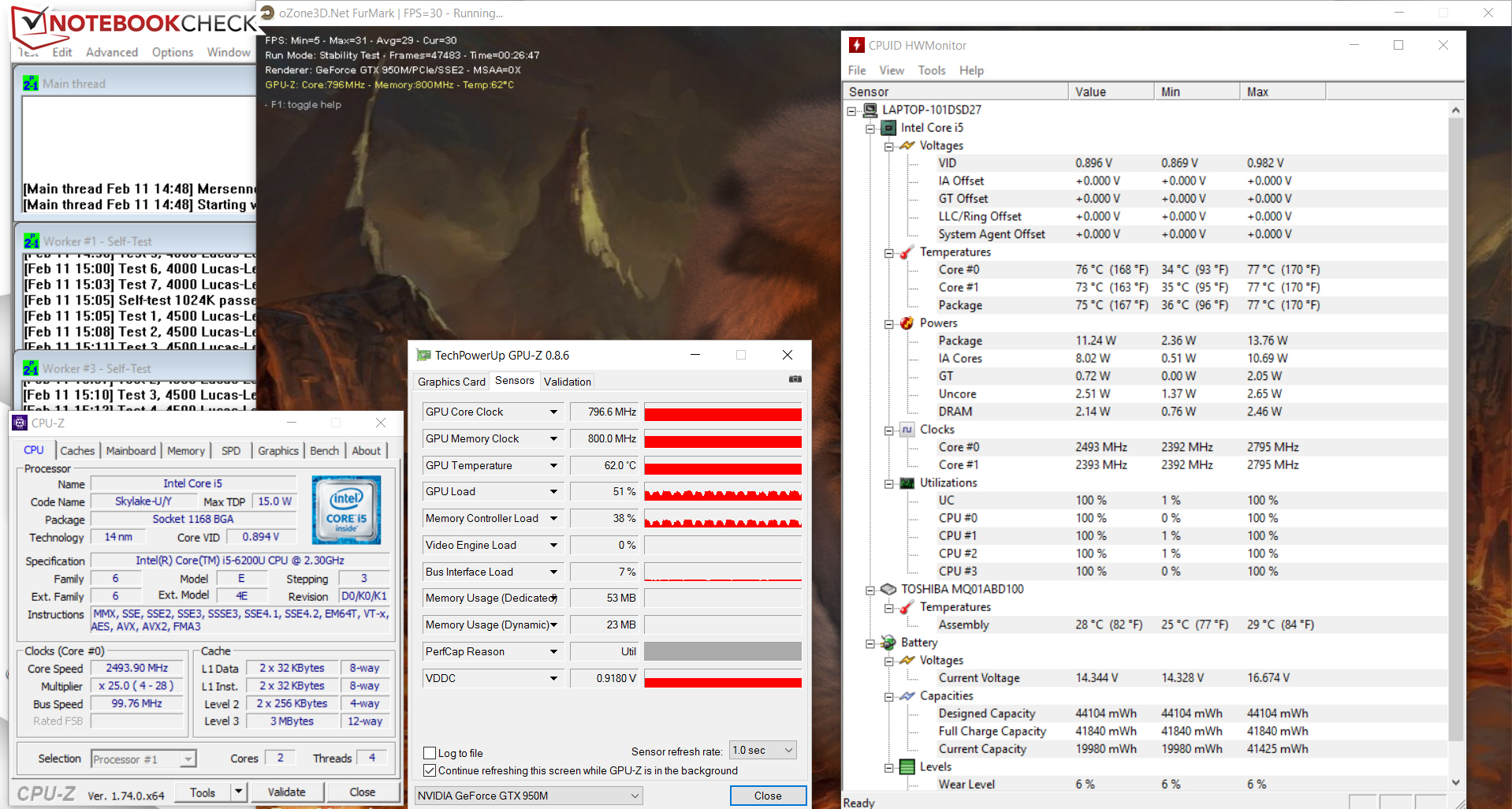Viewport: 1512px width, 809px height.
Task: Click the Sensor column header in HWMonitor
Action: coord(955,91)
